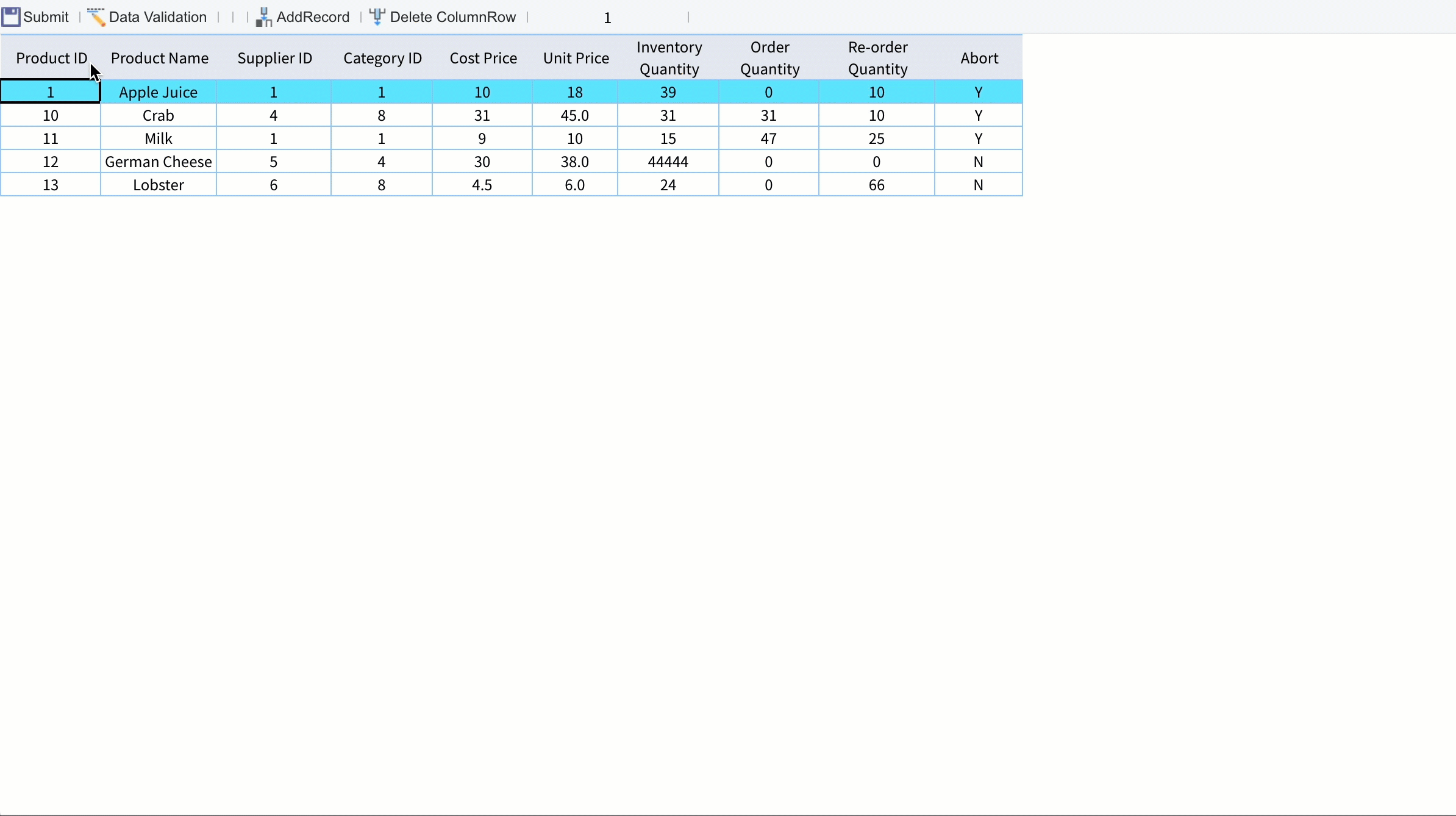The height and width of the screenshot is (816, 1456).
Task: Click the AddRecord icon
Action: tap(263, 17)
